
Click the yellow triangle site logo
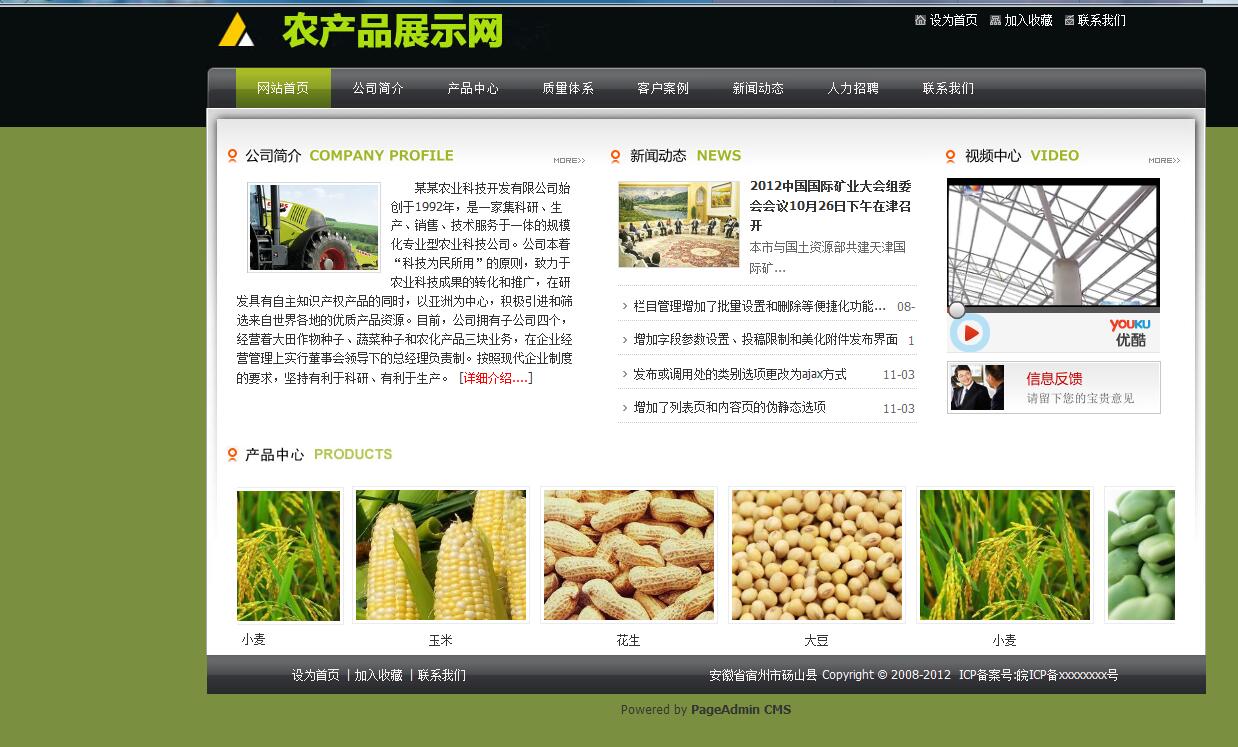pos(236,30)
